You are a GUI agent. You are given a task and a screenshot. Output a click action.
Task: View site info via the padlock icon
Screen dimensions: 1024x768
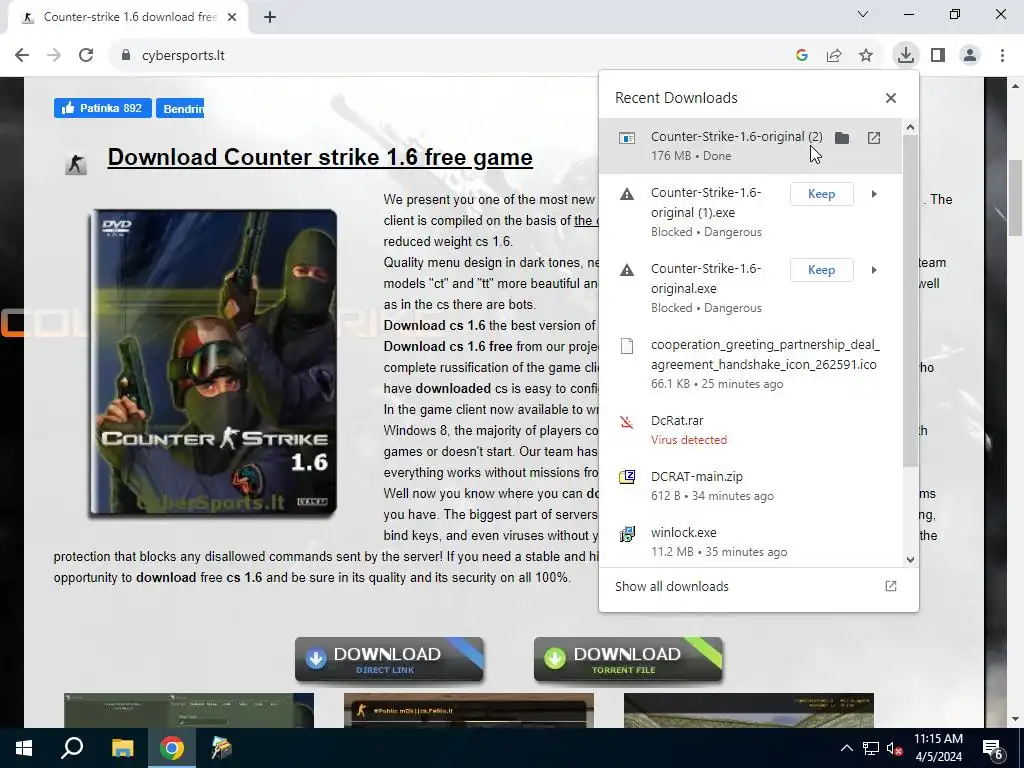(x=126, y=56)
